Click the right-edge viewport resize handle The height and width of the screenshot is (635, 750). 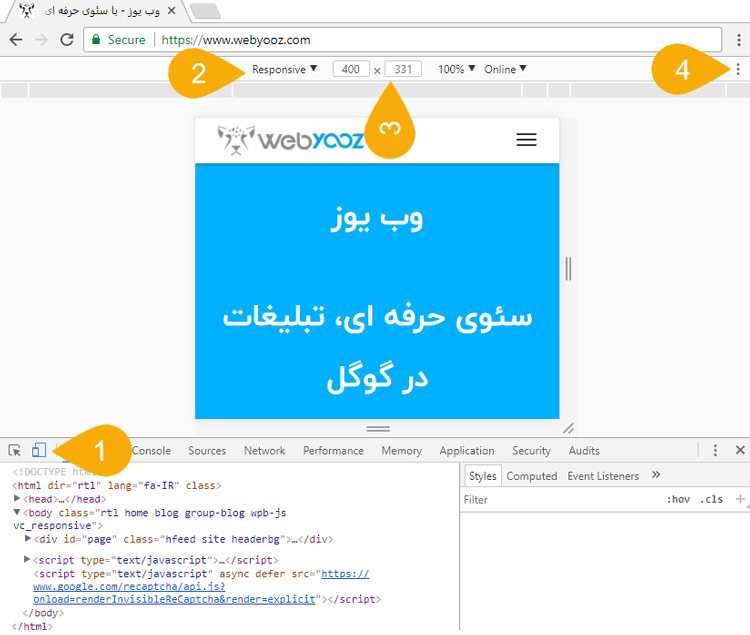coord(568,268)
